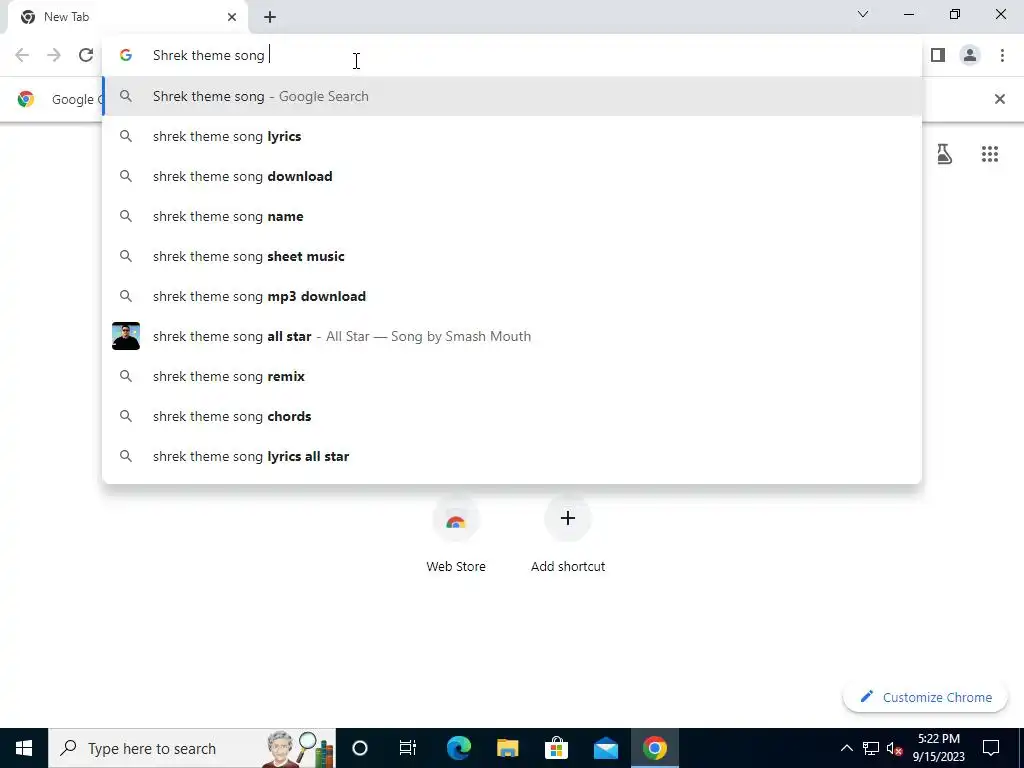Choose 'shrek theme song chords' suggestion

point(512,416)
